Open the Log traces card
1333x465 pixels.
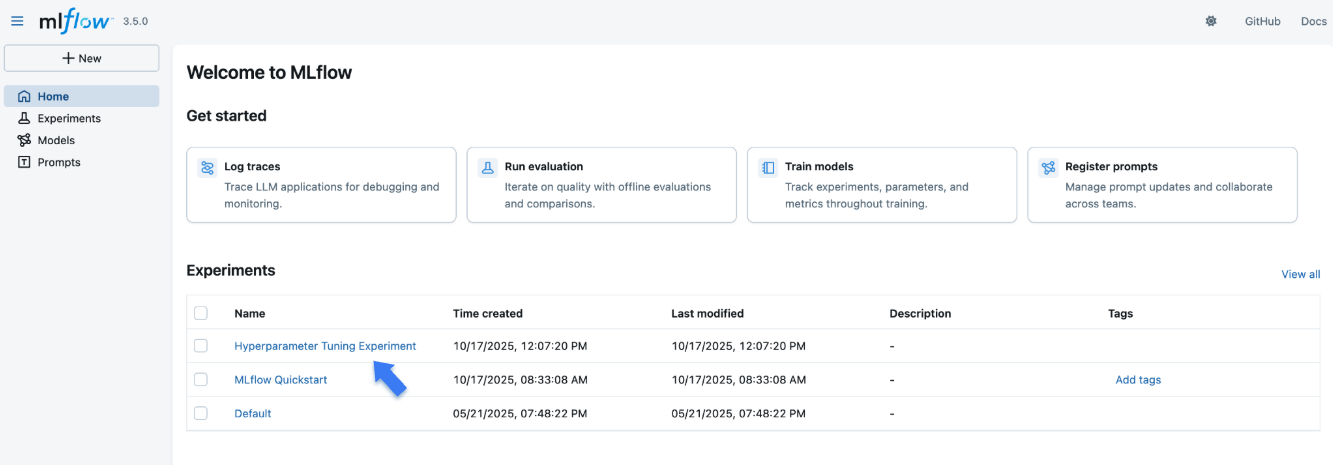321,185
